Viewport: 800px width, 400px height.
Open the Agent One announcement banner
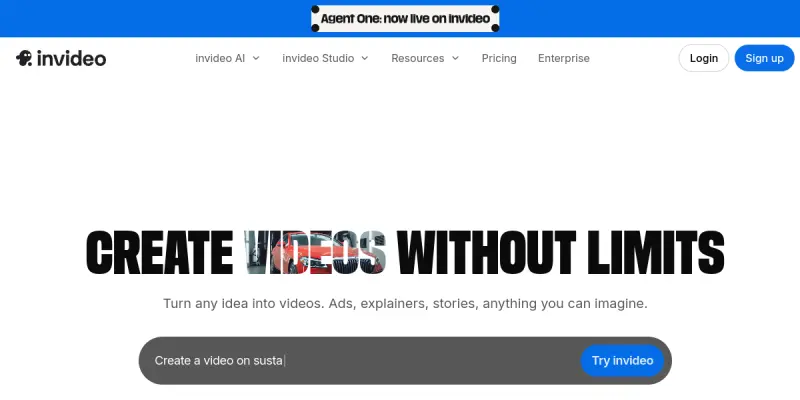point(405,19)
